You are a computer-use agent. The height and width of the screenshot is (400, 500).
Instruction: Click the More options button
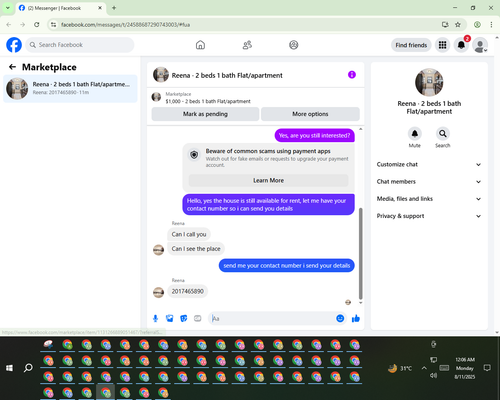click(310, 114)
